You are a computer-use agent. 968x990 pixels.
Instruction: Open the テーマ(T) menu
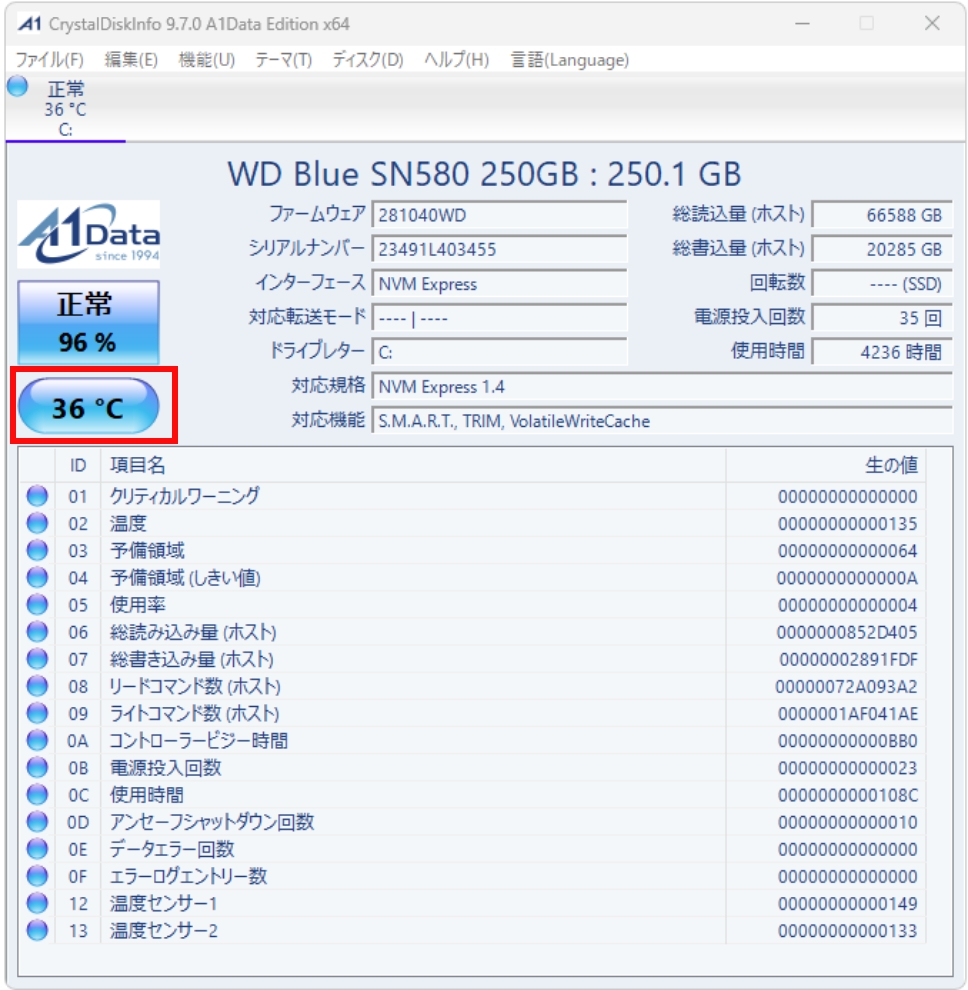[284, 60]
